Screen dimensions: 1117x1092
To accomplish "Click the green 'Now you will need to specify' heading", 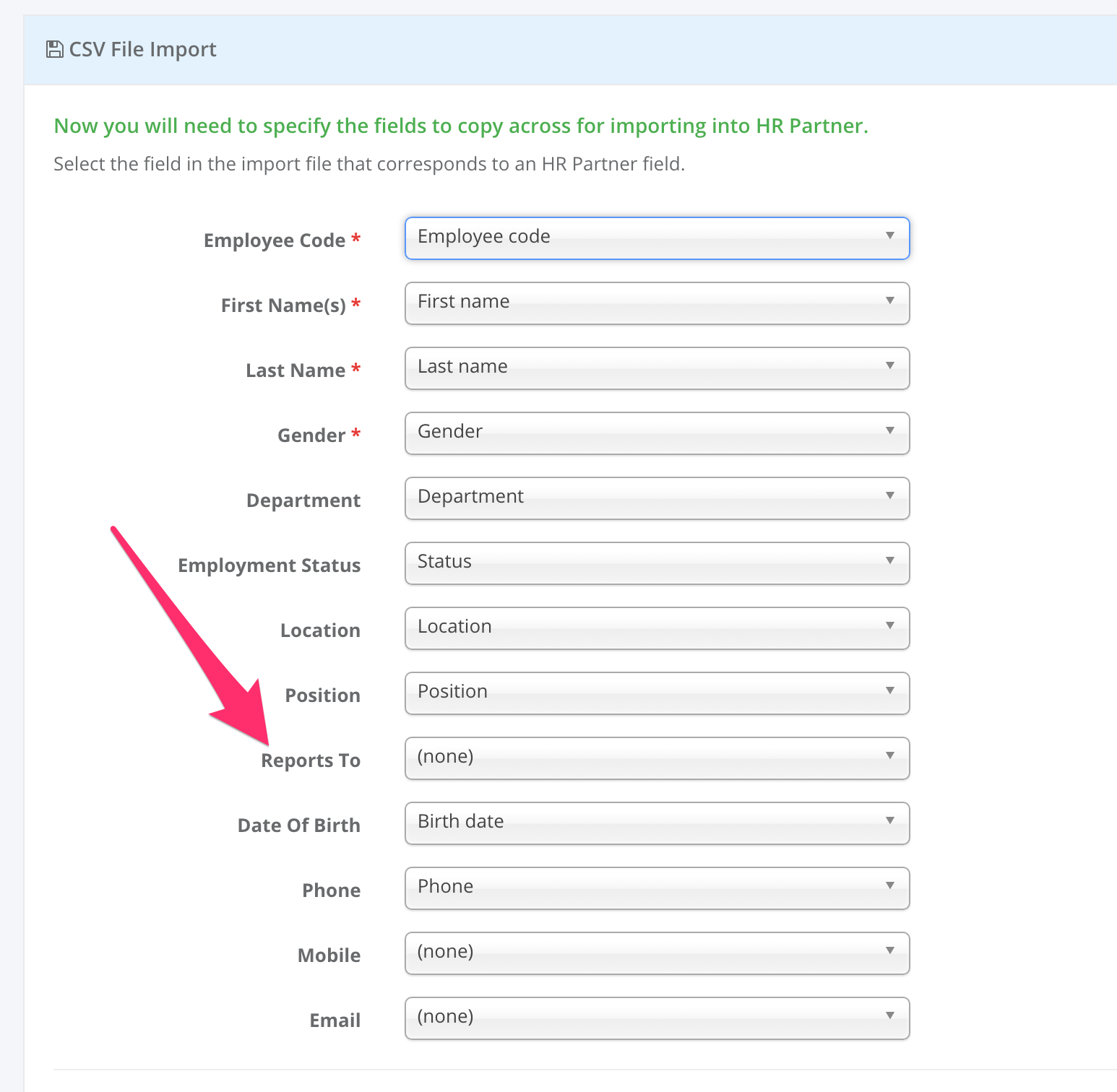I will (x=461, y=126).
